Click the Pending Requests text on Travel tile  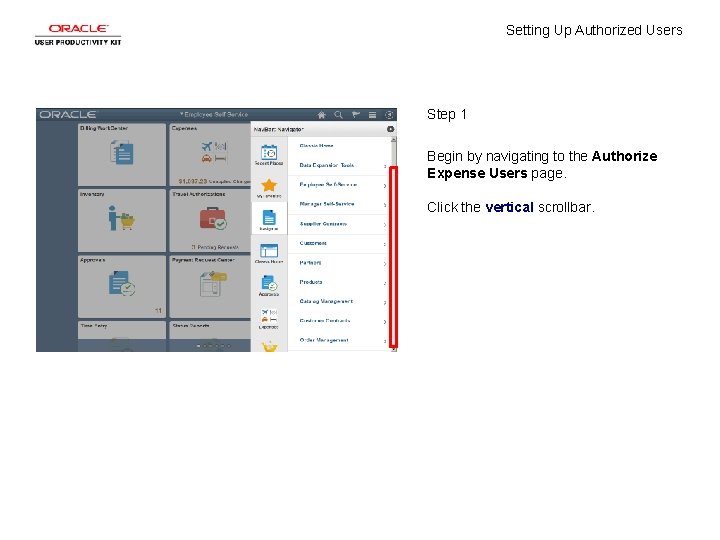(215, 247)
